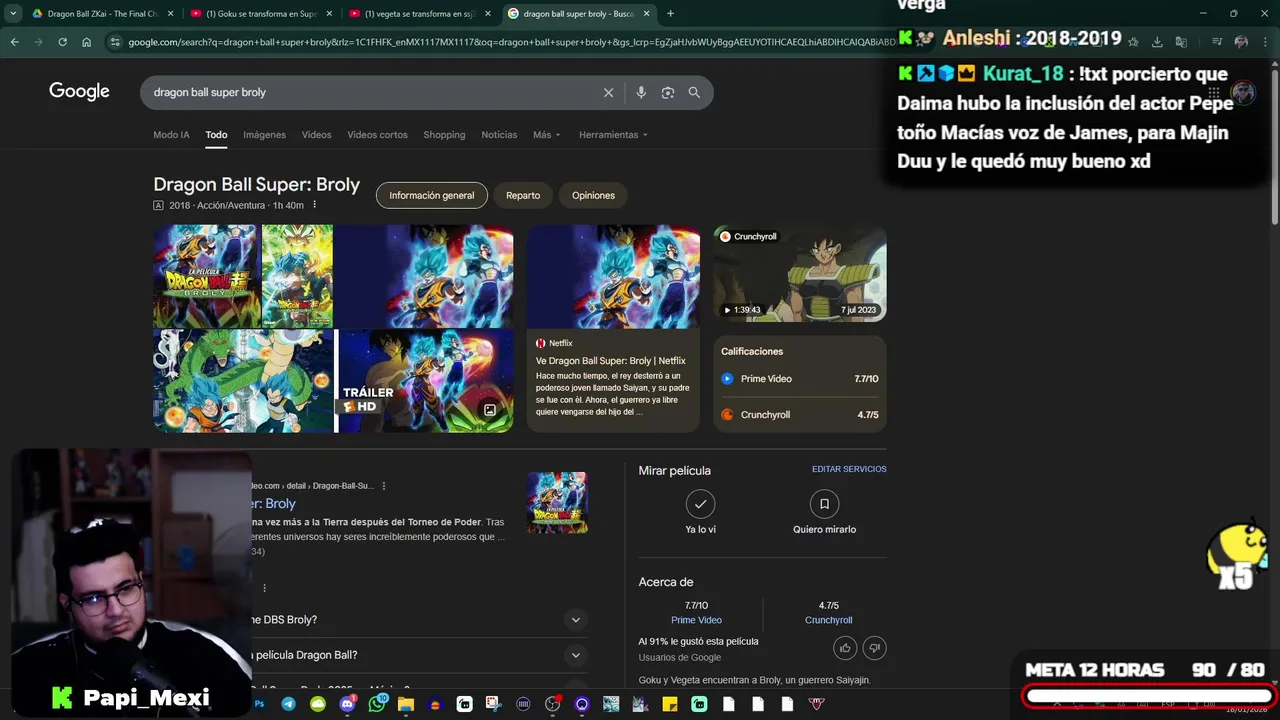Image resolution: width=1280 pixels, height=720 pixels.
Task: Switch to the Imágenes tab
Action: tap(264, 135)
